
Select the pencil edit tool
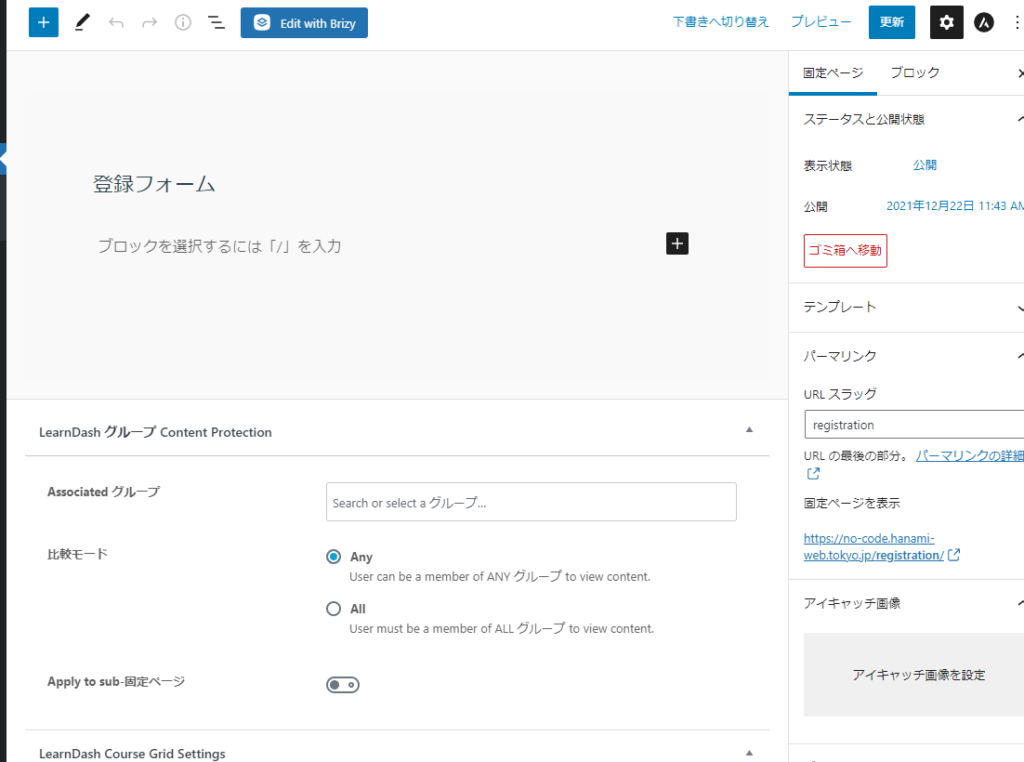click(x=82, y=23)
